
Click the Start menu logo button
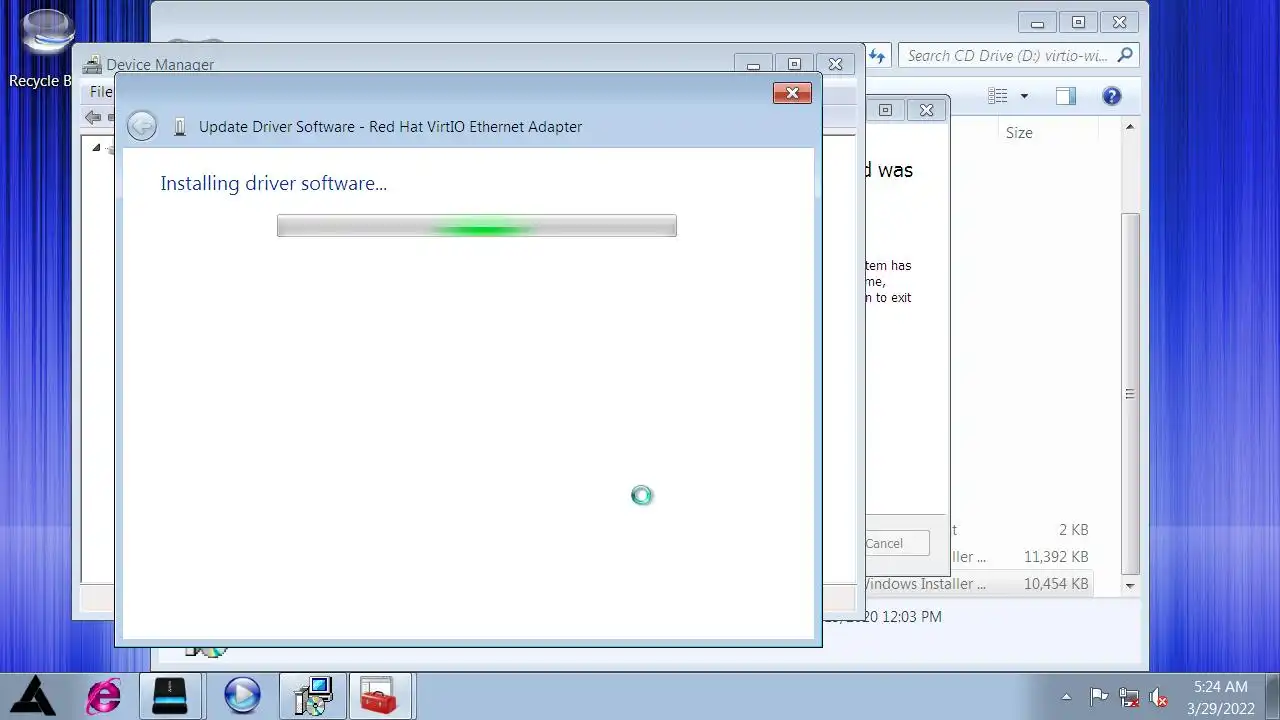[x=33, y=696]
